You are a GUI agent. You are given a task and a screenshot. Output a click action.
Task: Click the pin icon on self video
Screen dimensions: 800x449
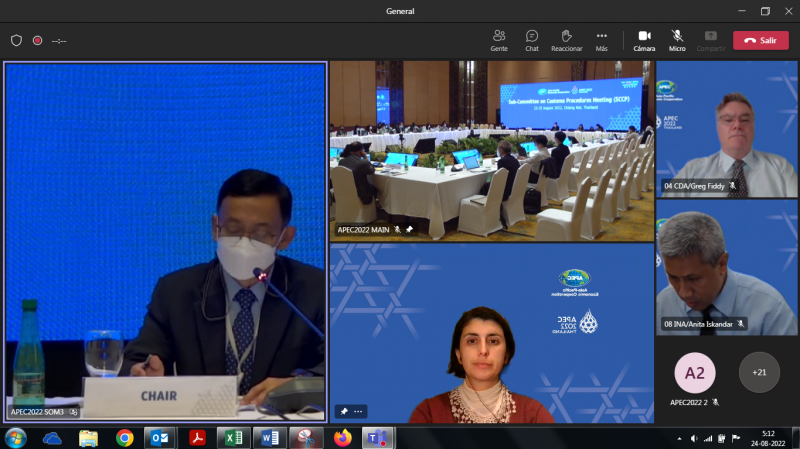pyautogui.click(x=344, y=411)
